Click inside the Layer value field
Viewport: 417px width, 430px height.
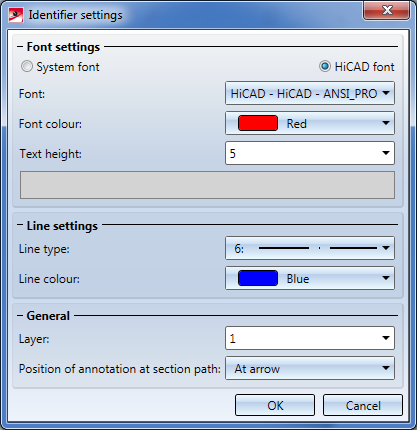coord(302,338)
